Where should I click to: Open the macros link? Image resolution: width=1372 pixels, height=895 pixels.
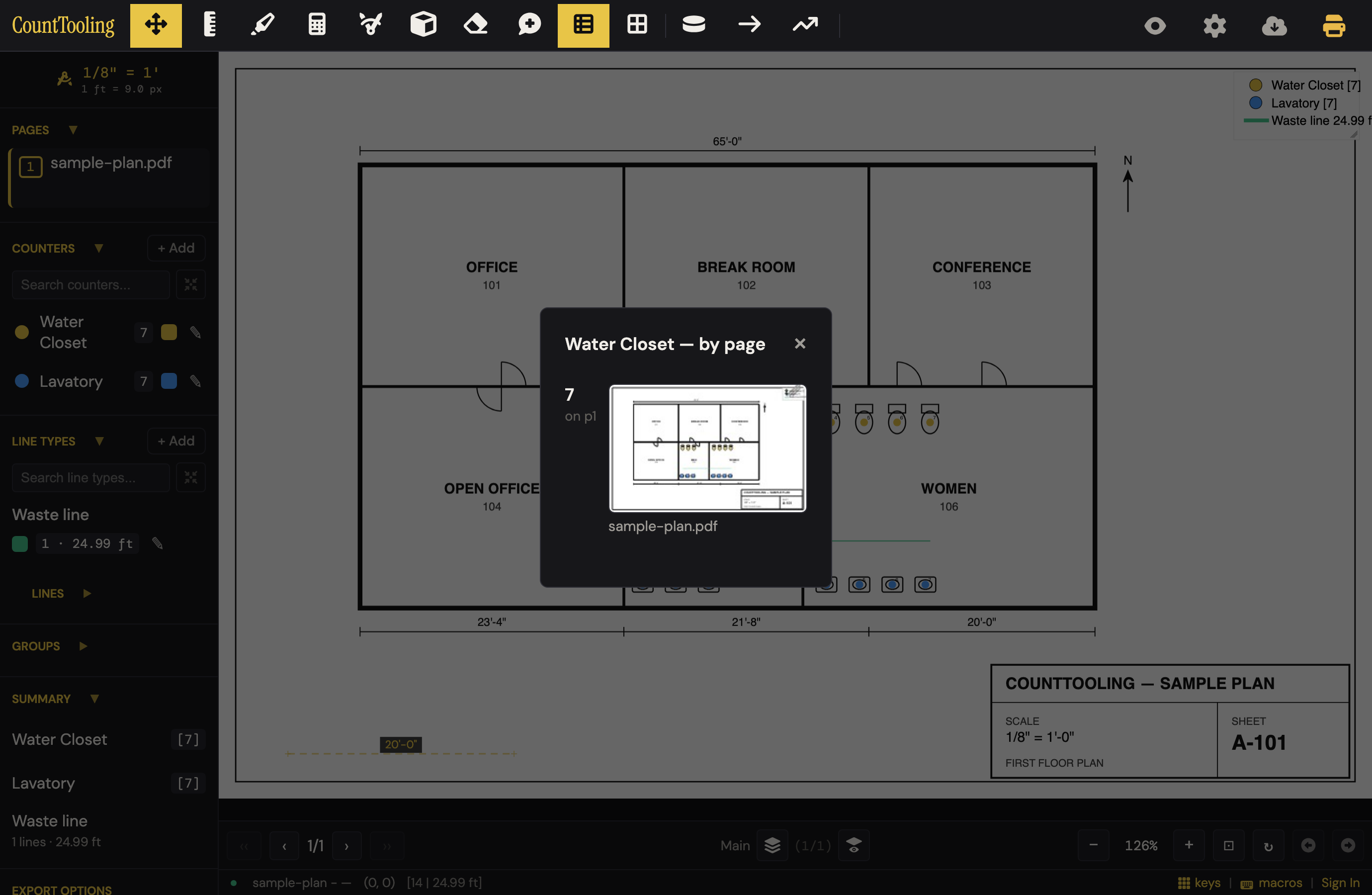pyautogui.click(x=1271, y=883)
